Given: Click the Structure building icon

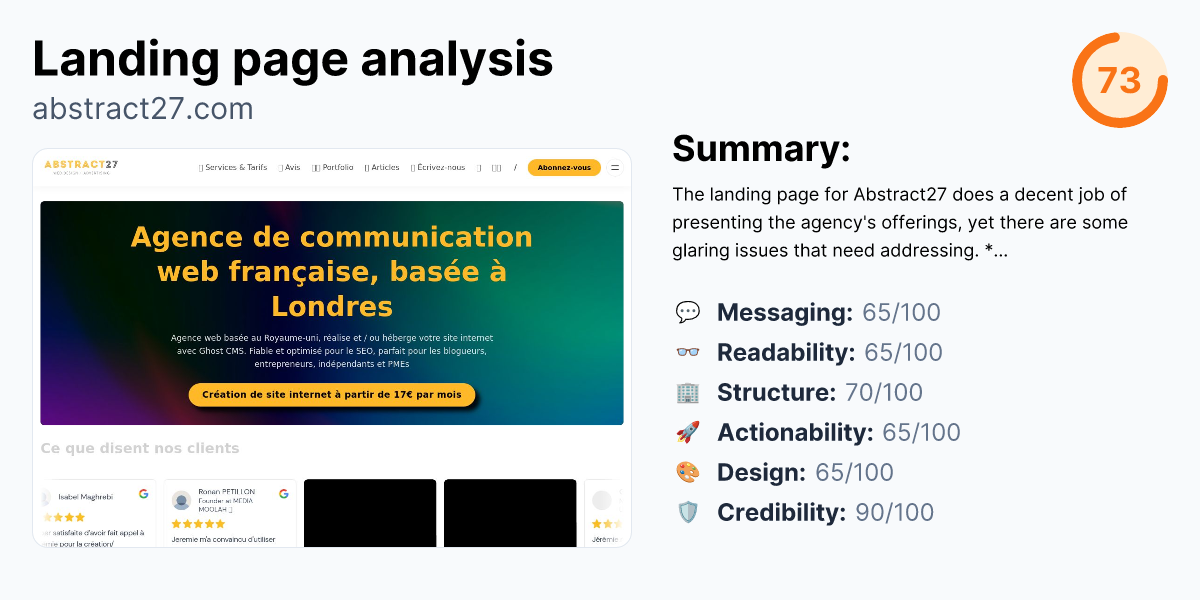Looking at the screenshot, I should (688, 392).
